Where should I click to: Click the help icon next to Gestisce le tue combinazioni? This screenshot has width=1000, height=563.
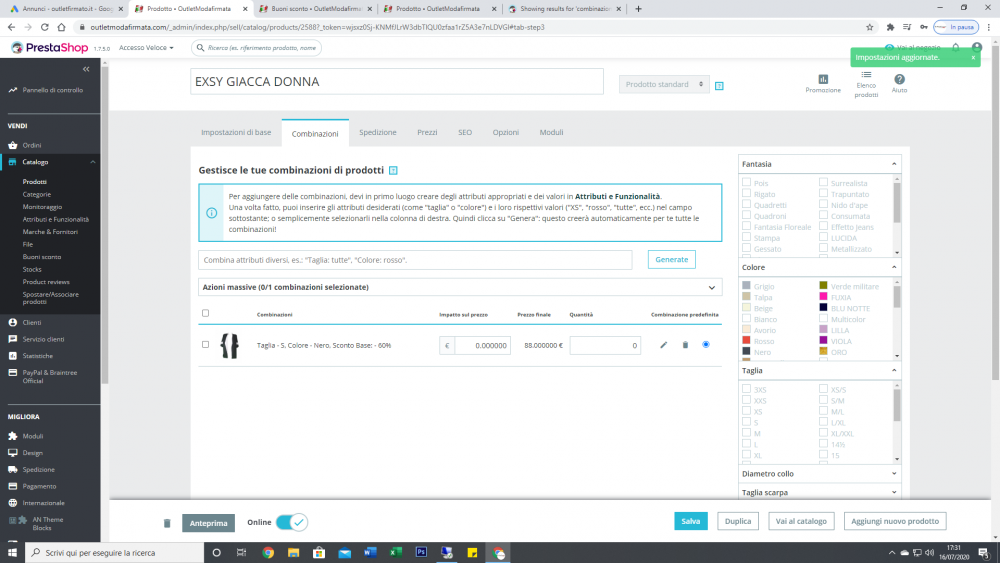point(393,170)
